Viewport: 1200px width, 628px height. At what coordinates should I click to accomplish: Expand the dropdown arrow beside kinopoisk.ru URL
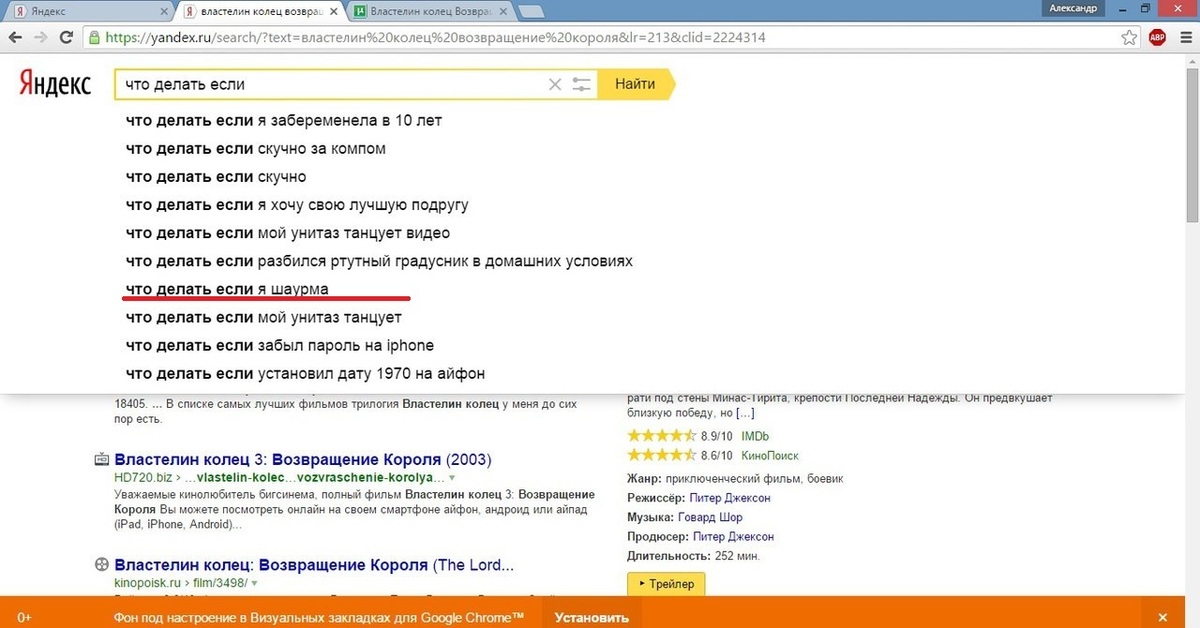pos(255,582)
